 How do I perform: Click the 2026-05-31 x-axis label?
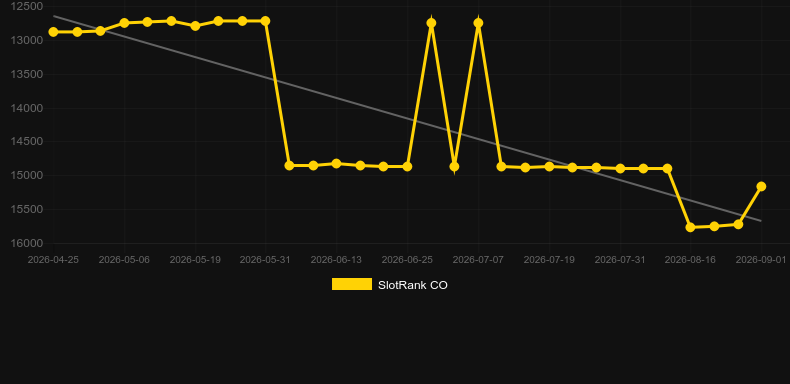(x=266, y=260)
